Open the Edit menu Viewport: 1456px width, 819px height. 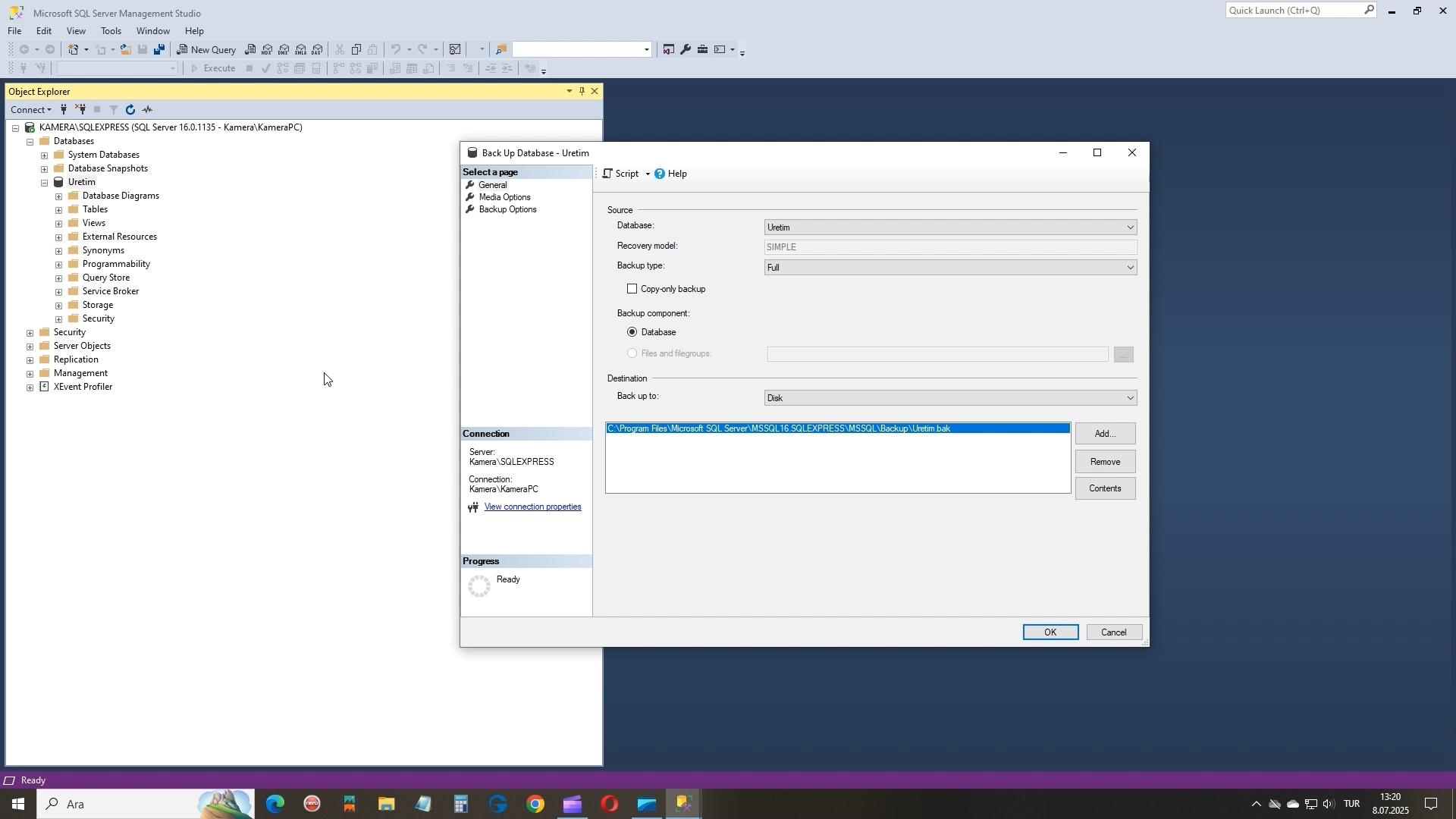(44, 31)
